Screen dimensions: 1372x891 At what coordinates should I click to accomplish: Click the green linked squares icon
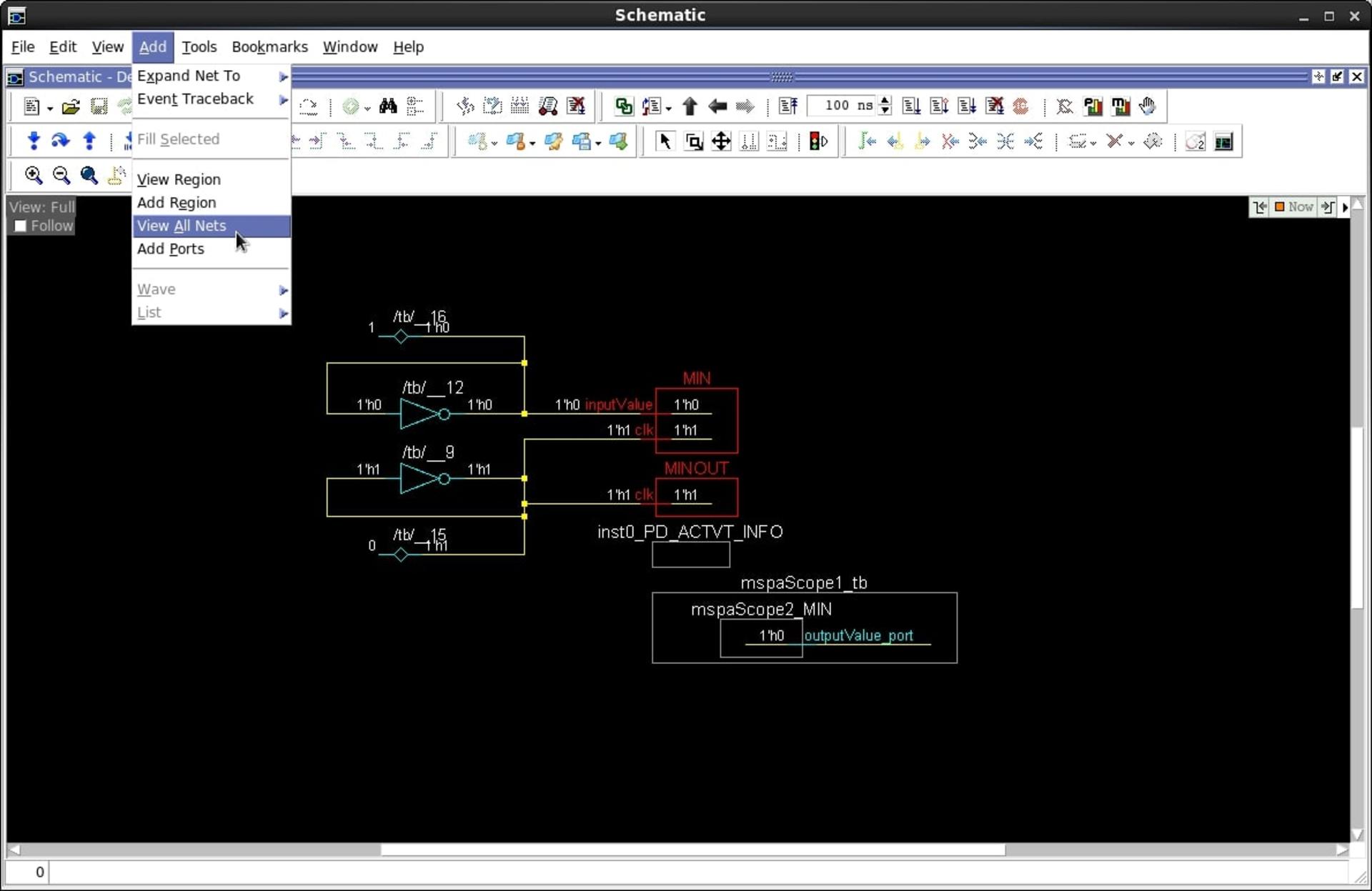(624, 106)
